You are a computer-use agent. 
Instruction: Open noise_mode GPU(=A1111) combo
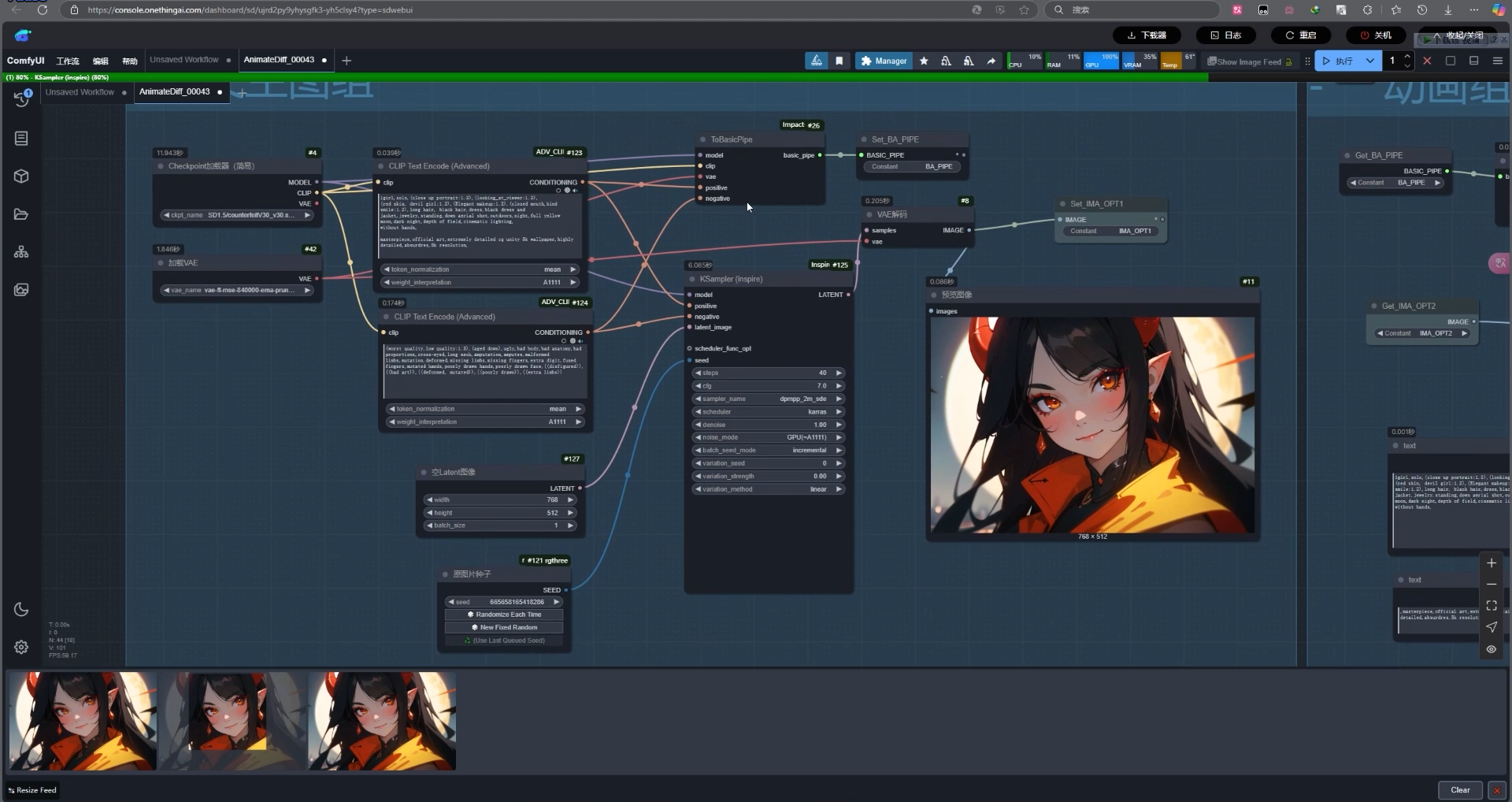[769, 437]
